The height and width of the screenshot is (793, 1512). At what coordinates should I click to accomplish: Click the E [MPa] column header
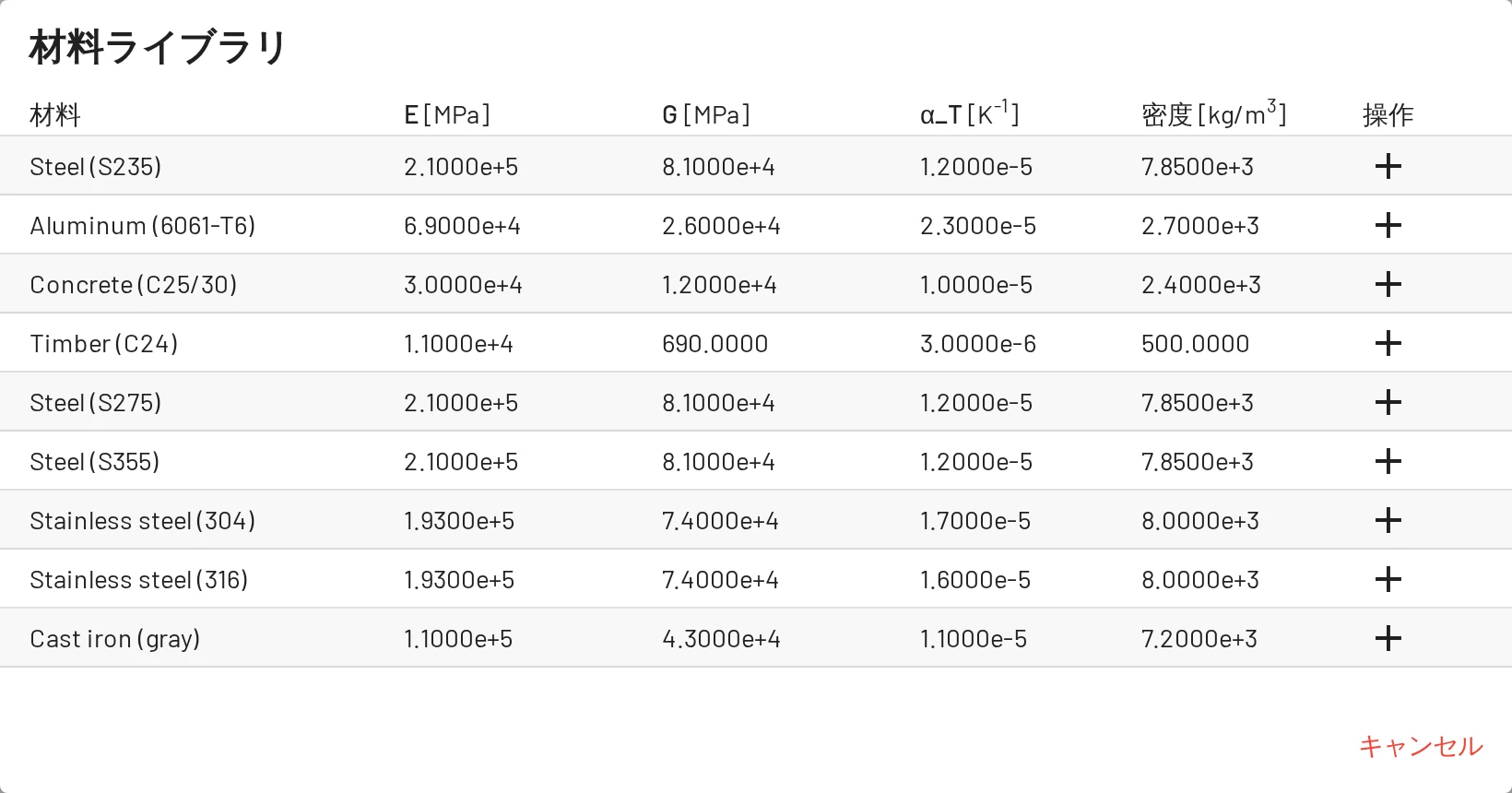[x=447, y=115]
